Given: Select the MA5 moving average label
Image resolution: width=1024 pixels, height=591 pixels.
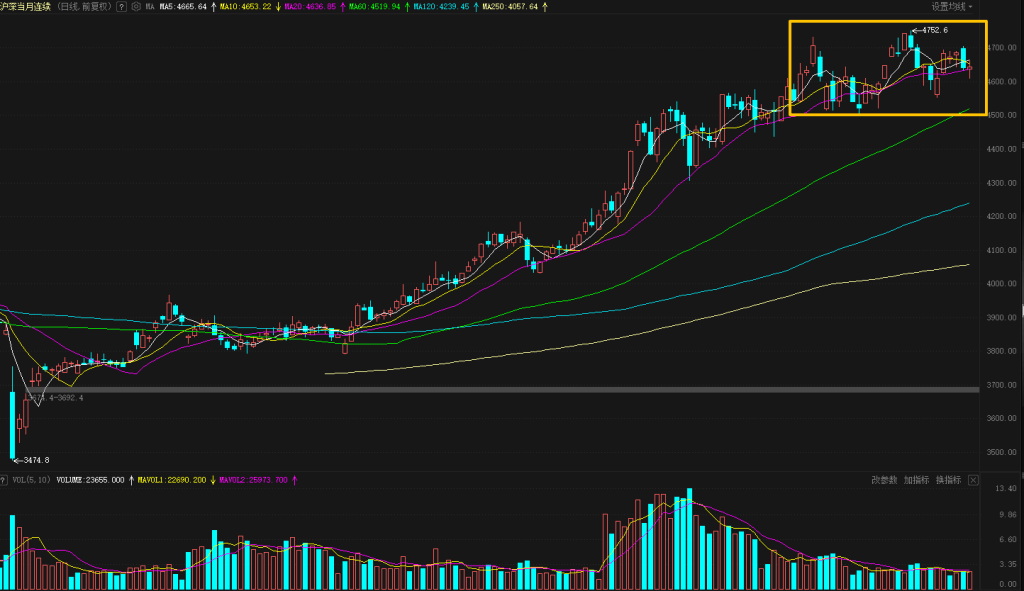Looking at the screenshot, I should click(x=183, y=6).
